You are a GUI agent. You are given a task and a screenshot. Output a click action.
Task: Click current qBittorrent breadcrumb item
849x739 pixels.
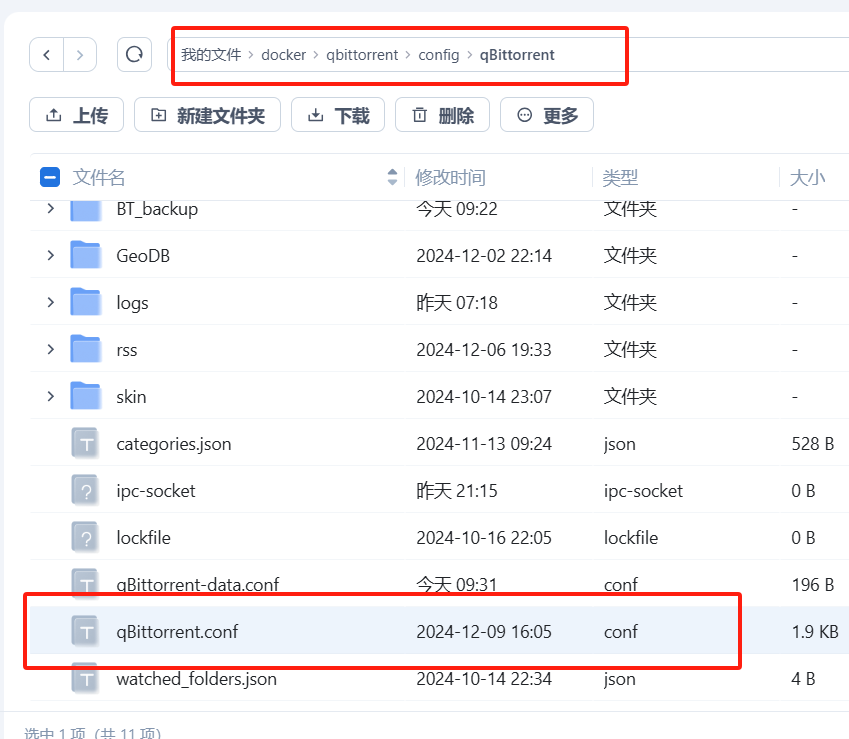(x=517, y=55)
